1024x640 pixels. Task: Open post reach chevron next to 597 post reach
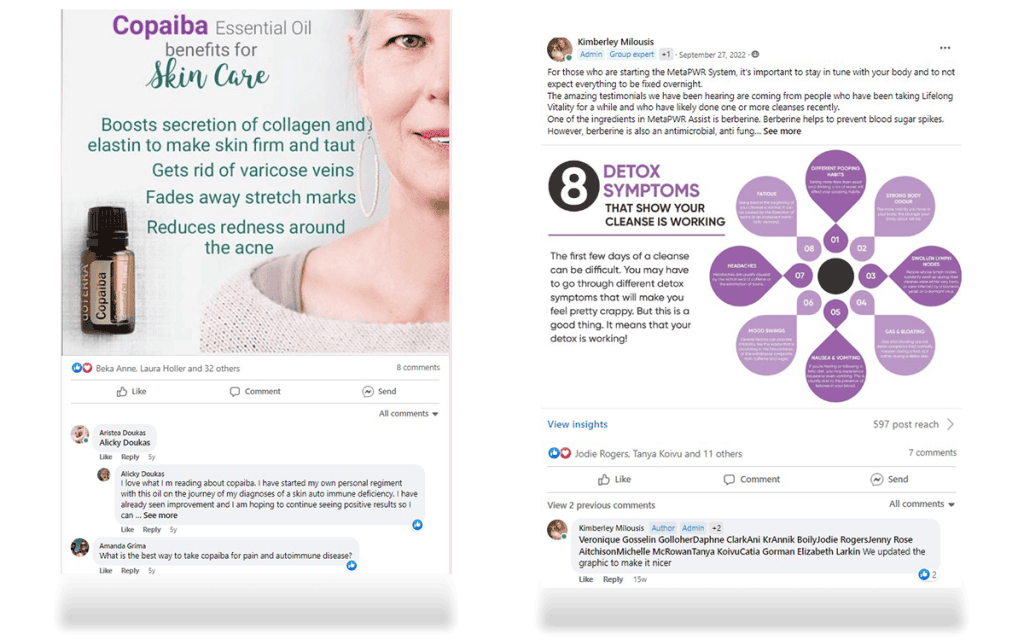[x=950, y=424]
